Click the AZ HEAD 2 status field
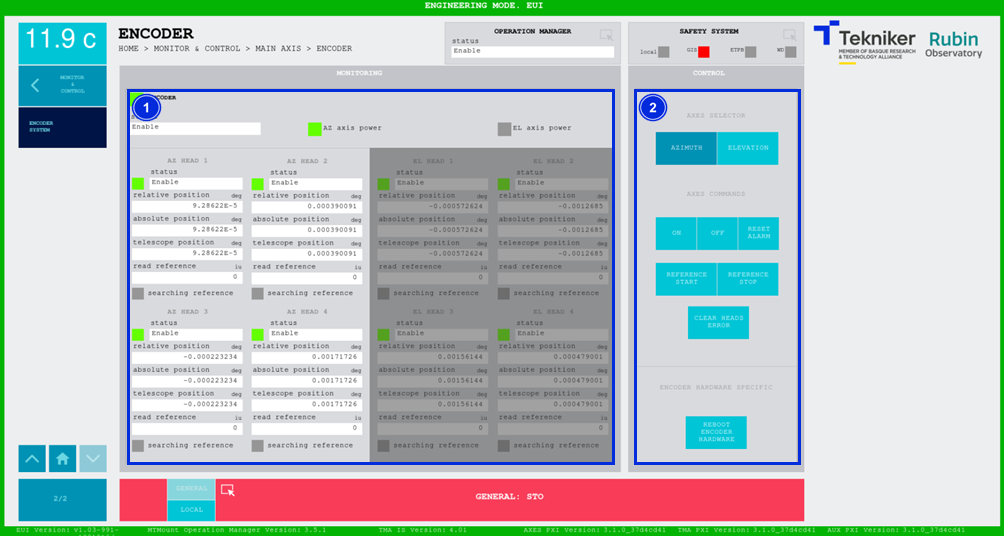Image resolution: width=1004 pixels, height=536 pixels. coord(316,183)
